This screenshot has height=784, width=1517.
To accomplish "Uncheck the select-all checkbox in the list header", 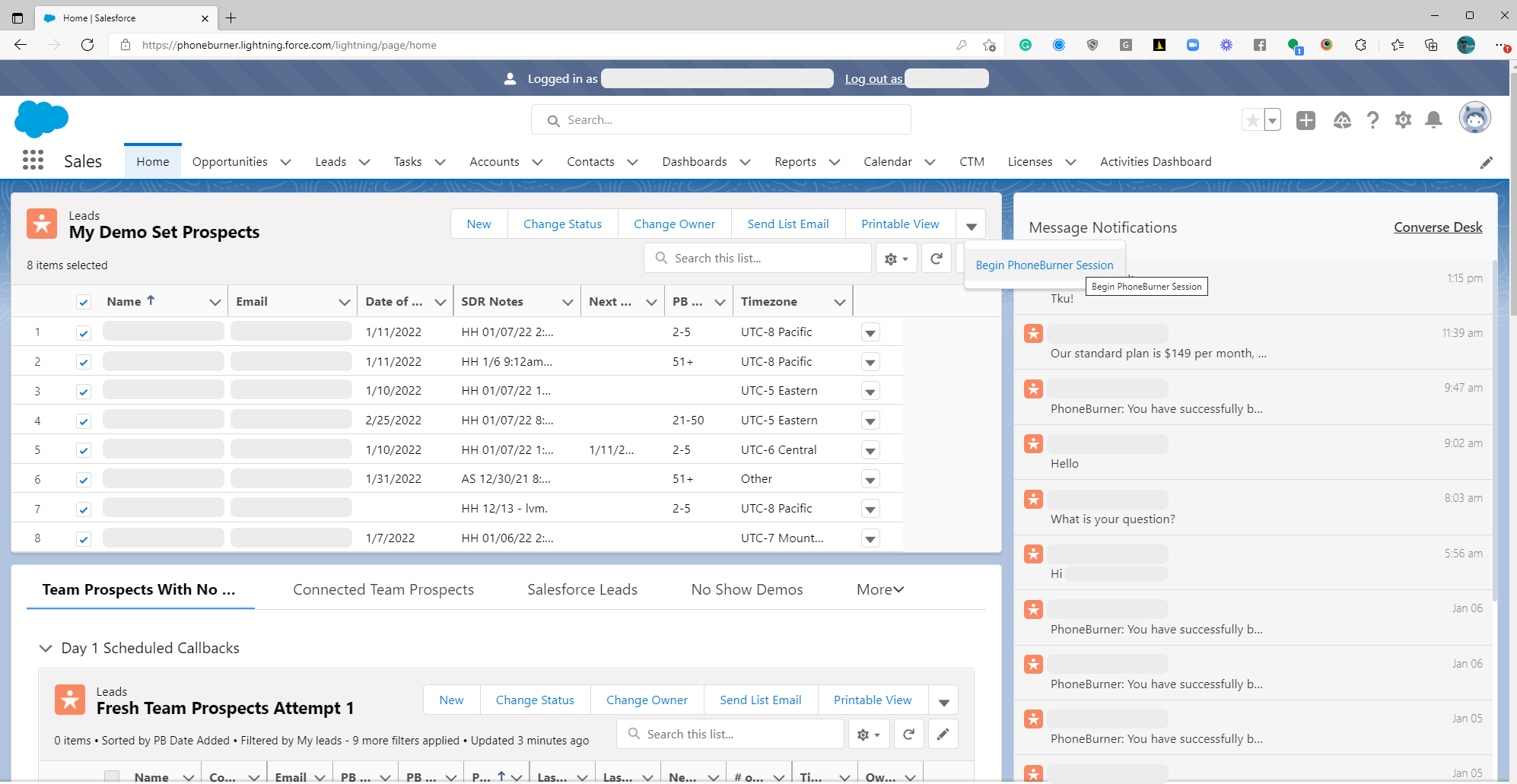I will (x=84, y=301).
